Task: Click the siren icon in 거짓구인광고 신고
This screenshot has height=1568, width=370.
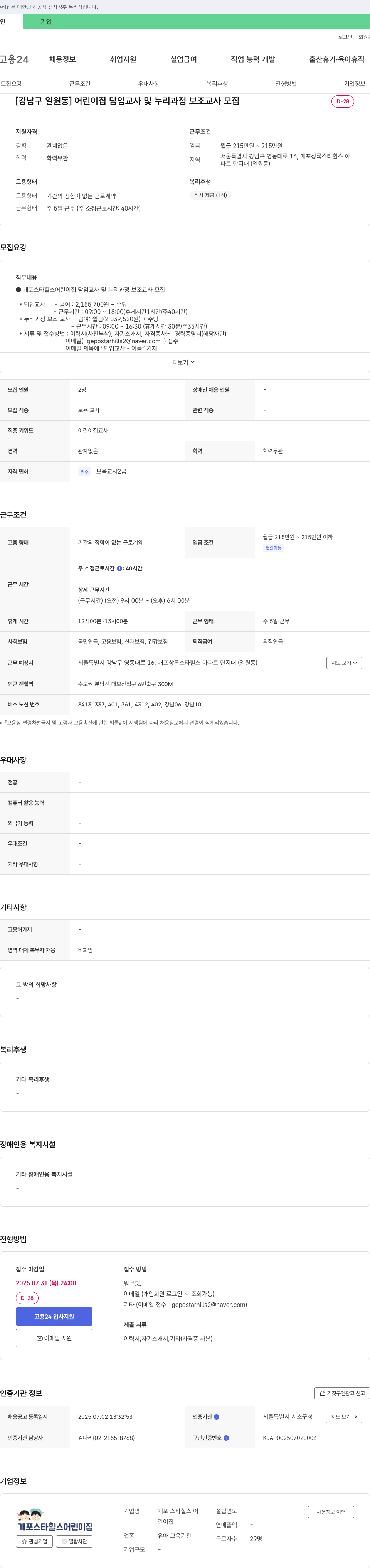Action: point(323,1393)
